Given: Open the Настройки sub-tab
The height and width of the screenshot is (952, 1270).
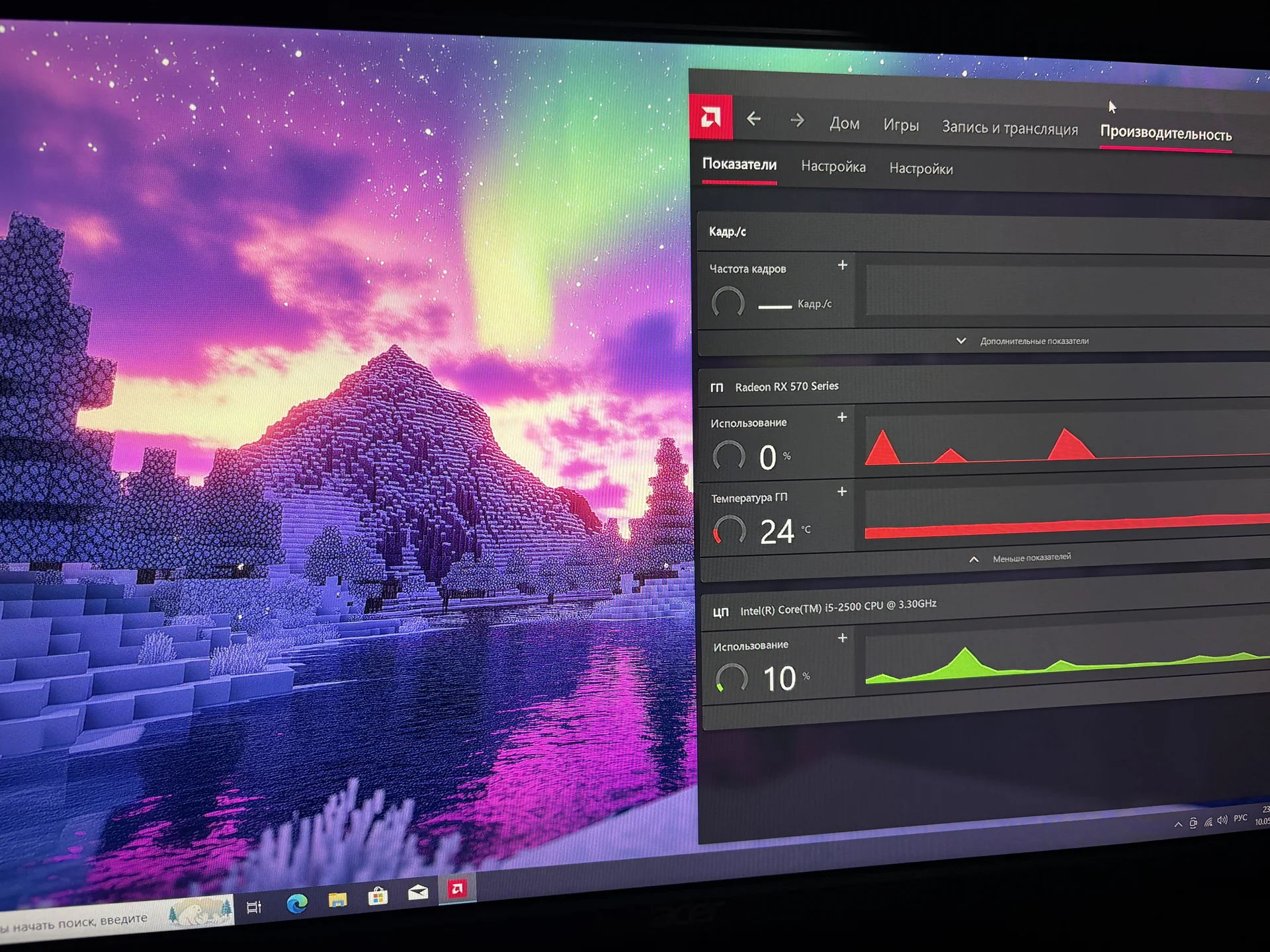Looking at the screenshot, I should click(921, 169).
